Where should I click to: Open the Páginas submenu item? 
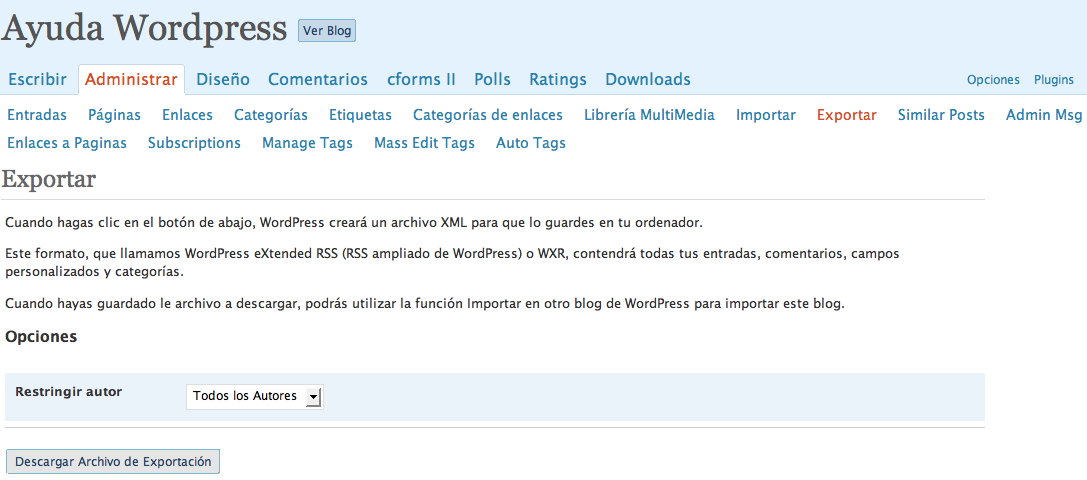114,115
